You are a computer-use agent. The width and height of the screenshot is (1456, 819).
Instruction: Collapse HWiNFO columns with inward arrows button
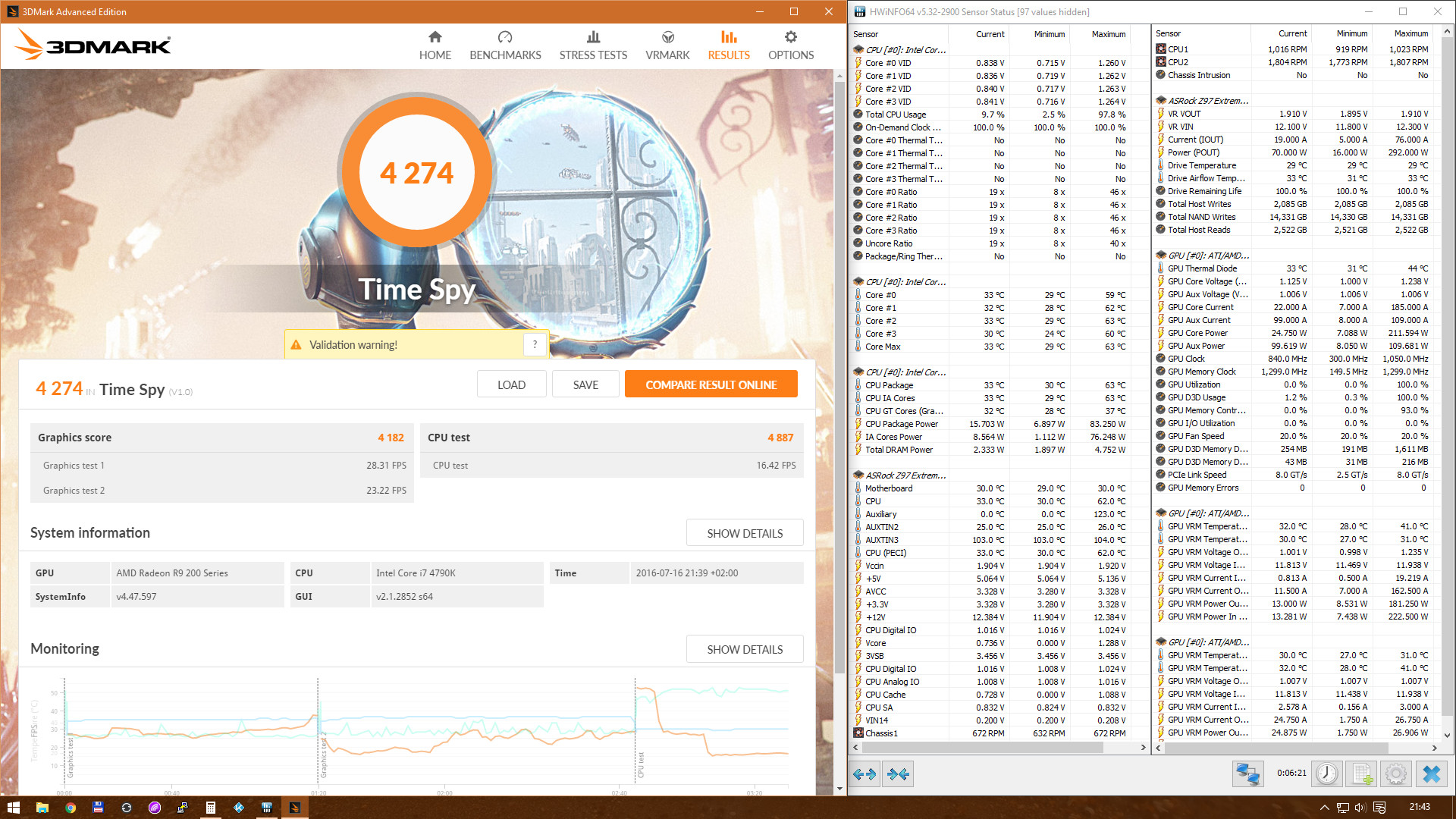coord(898,774)
